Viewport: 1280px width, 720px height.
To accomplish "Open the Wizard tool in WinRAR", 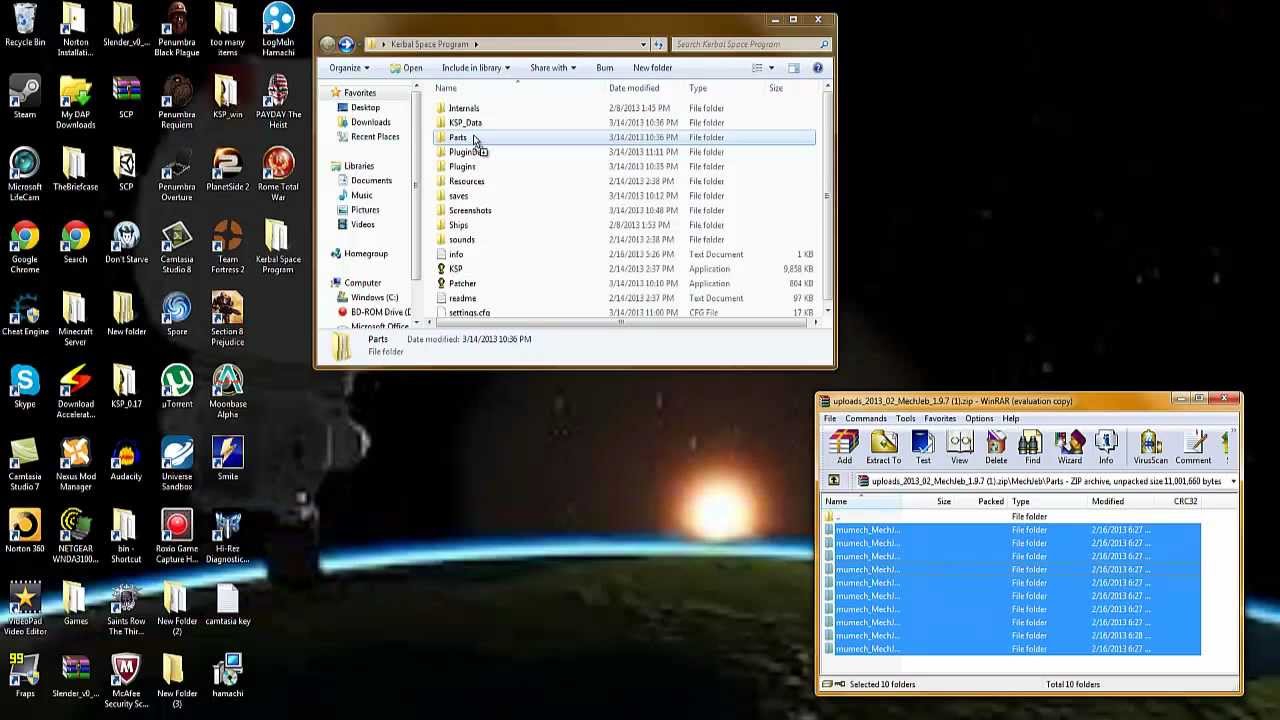I will click(x=1069, y=447).
